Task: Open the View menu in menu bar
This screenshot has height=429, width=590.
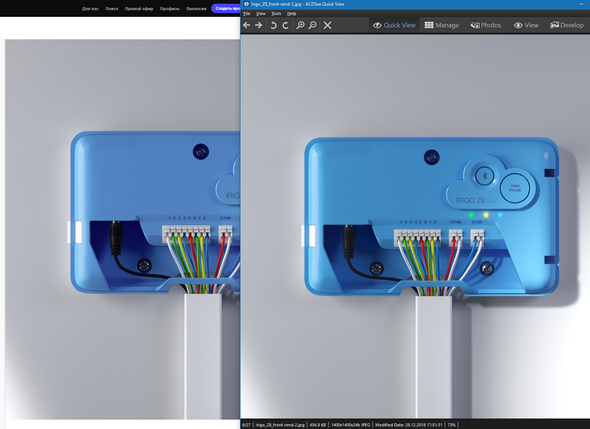Action: (x=260, y=14)
